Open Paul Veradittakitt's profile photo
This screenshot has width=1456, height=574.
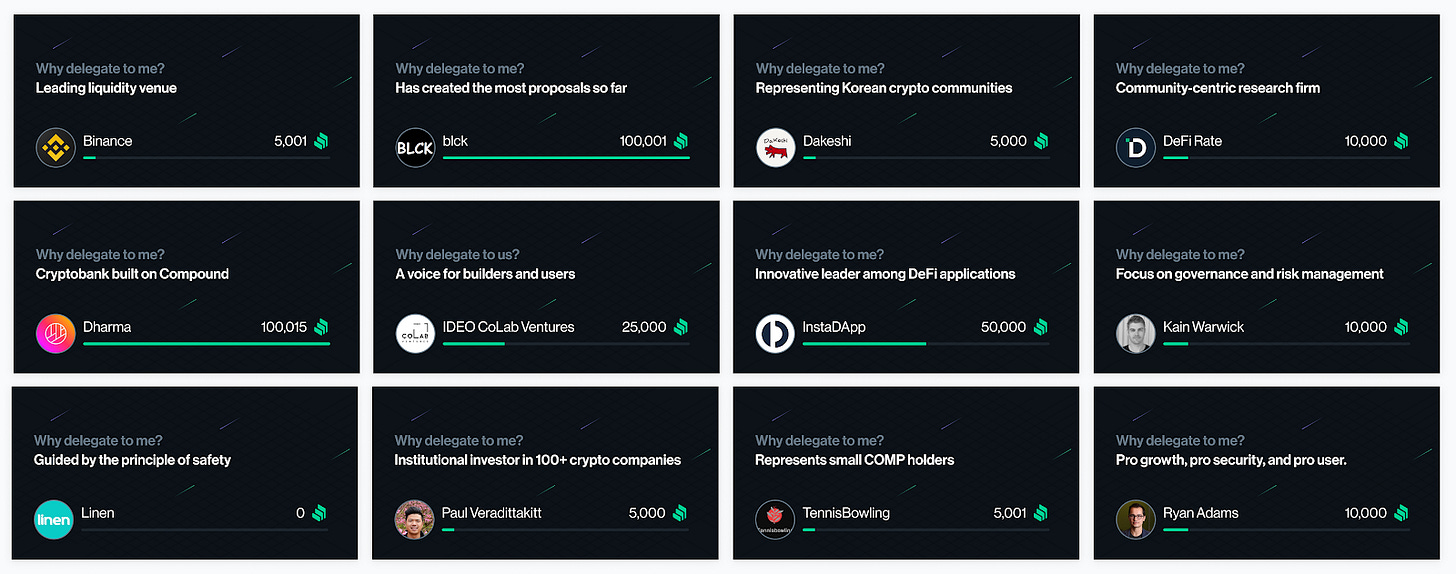point(414,520)
